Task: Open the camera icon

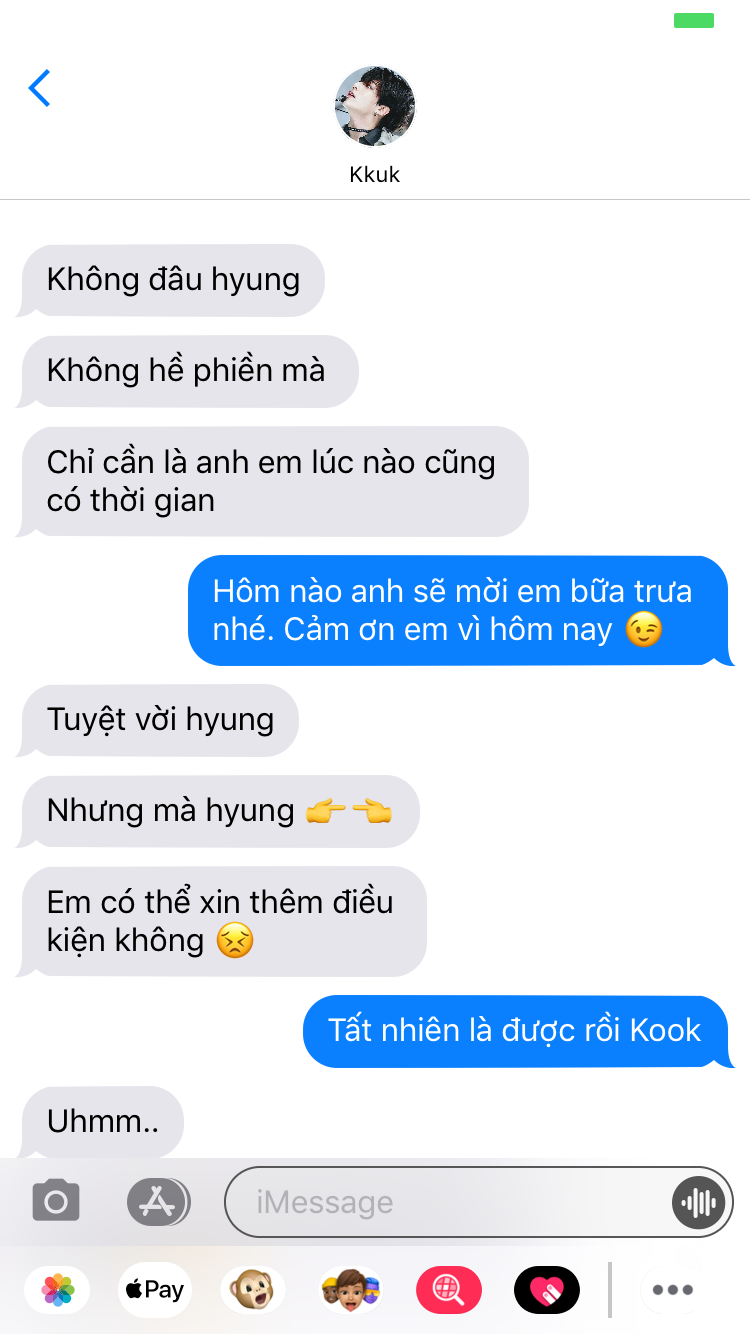Action: tap(56, 1201)
